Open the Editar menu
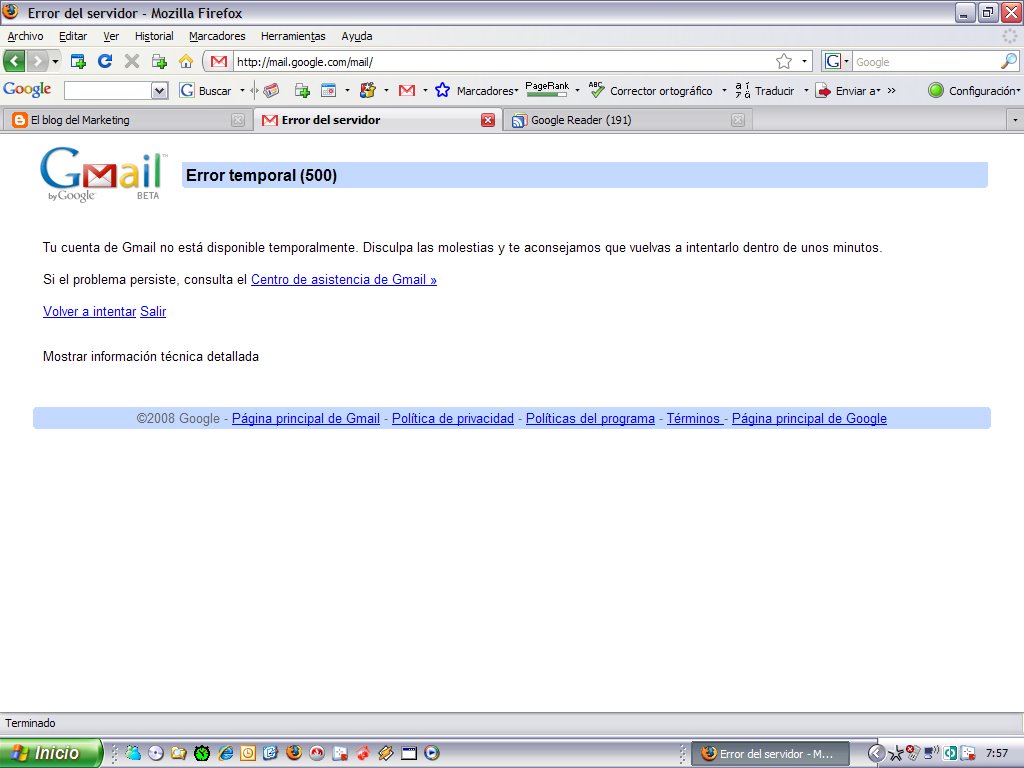The height and width of the screenshot is (768, 1024). [x=72, y=36]
